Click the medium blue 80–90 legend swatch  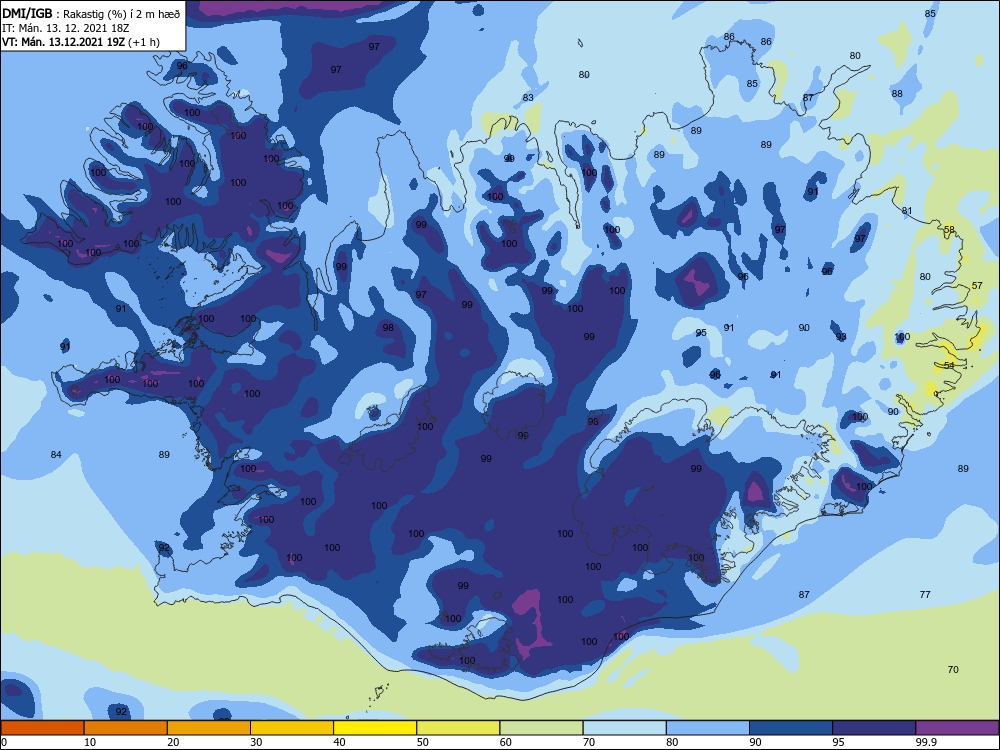708,728
